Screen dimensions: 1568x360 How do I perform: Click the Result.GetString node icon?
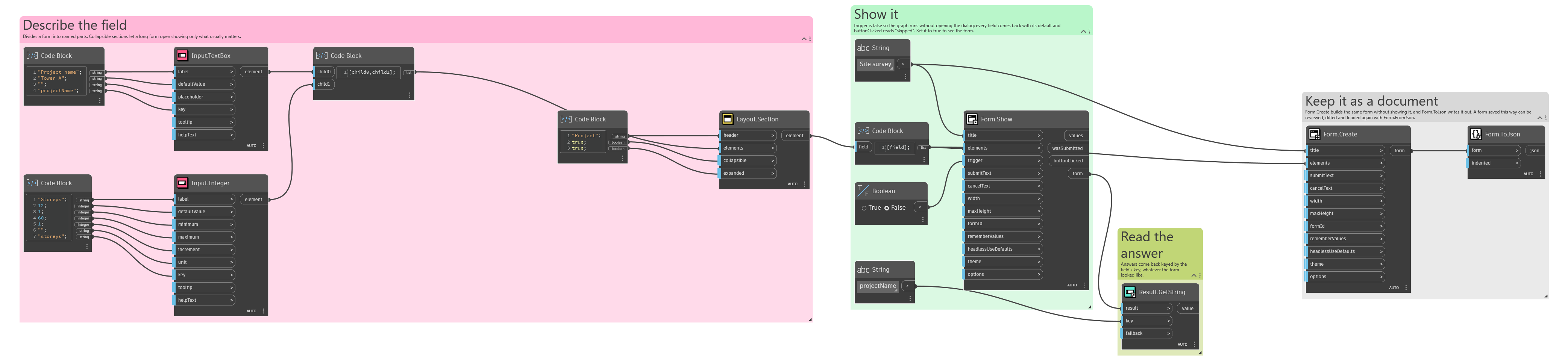[1130, 292]
